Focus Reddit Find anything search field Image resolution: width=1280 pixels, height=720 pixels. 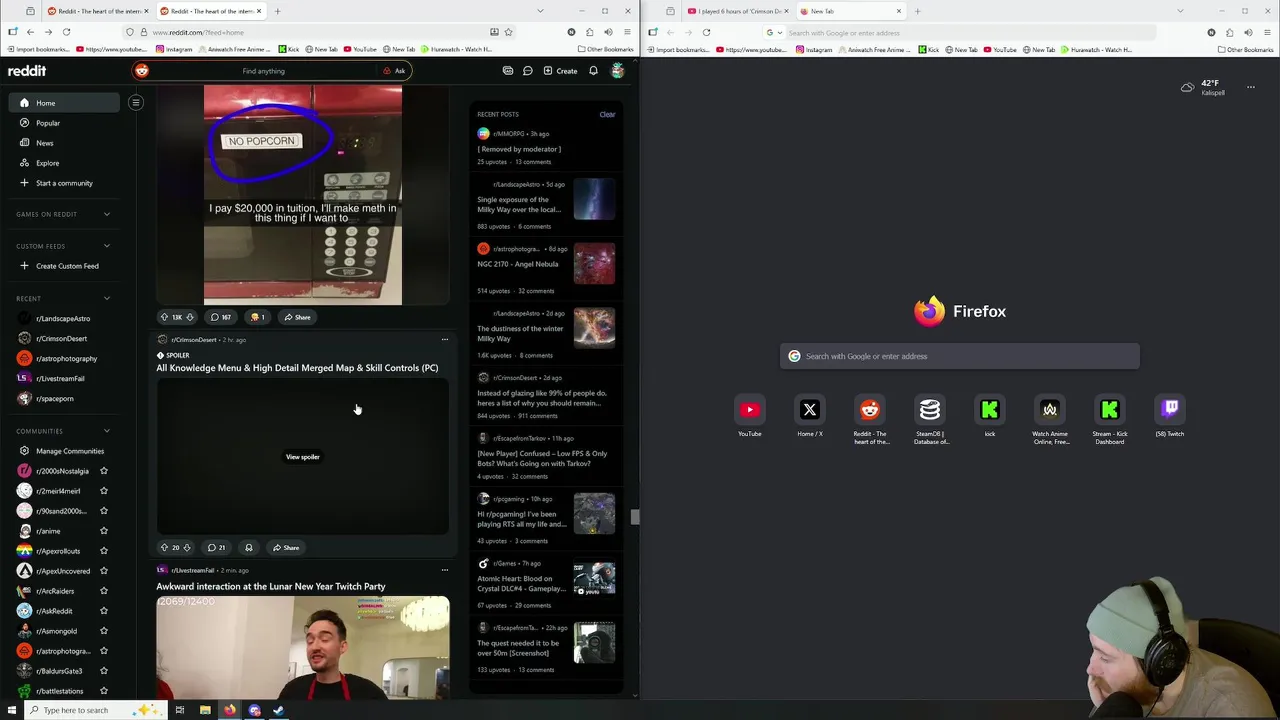(x=263, y=71)
